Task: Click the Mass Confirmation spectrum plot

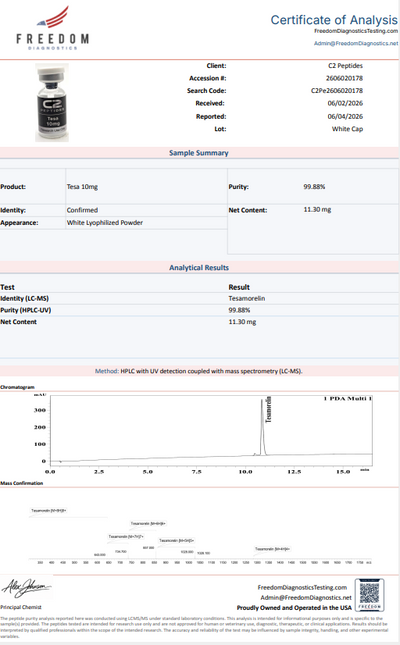Action: [200, 535]
